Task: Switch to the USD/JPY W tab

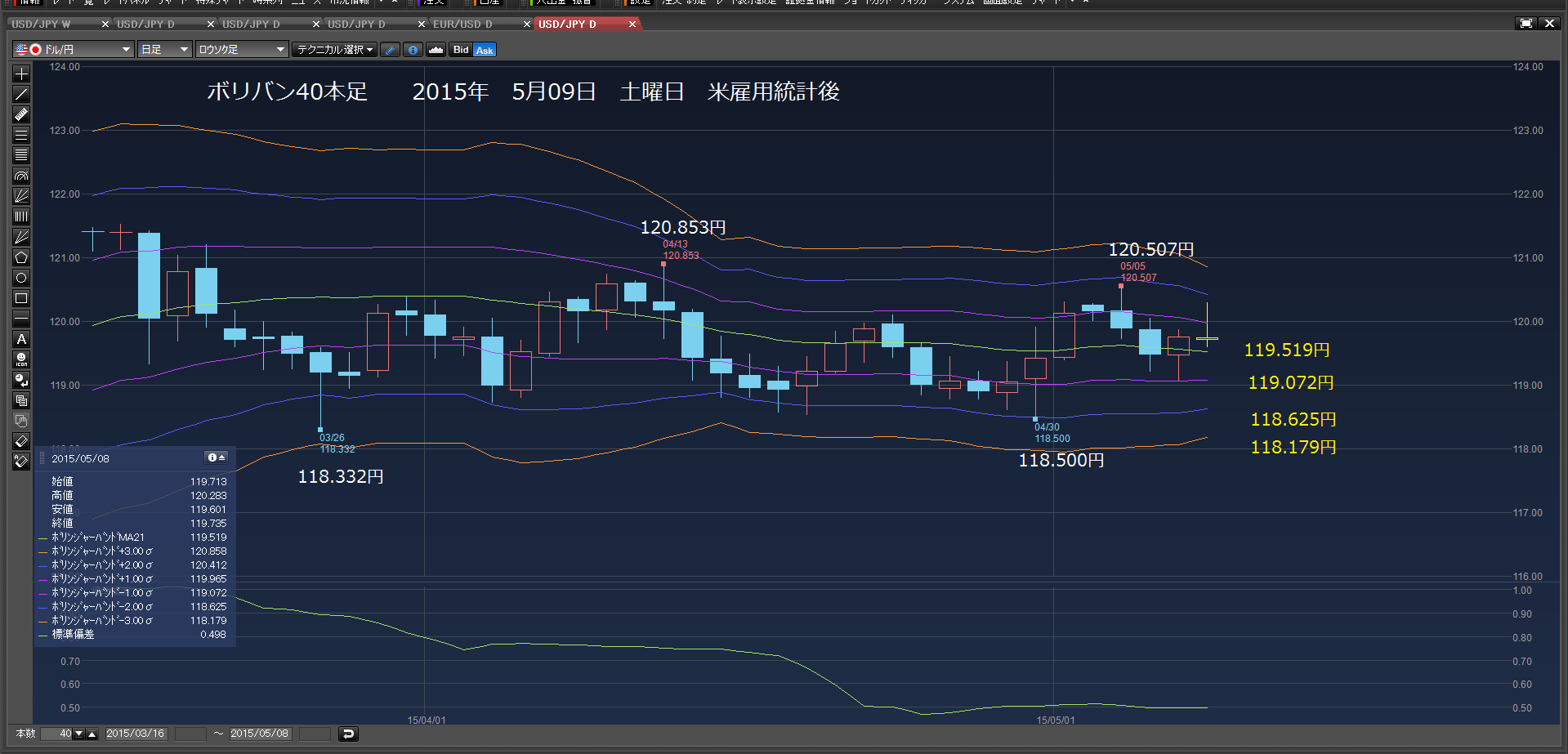Action: (41, 25)
